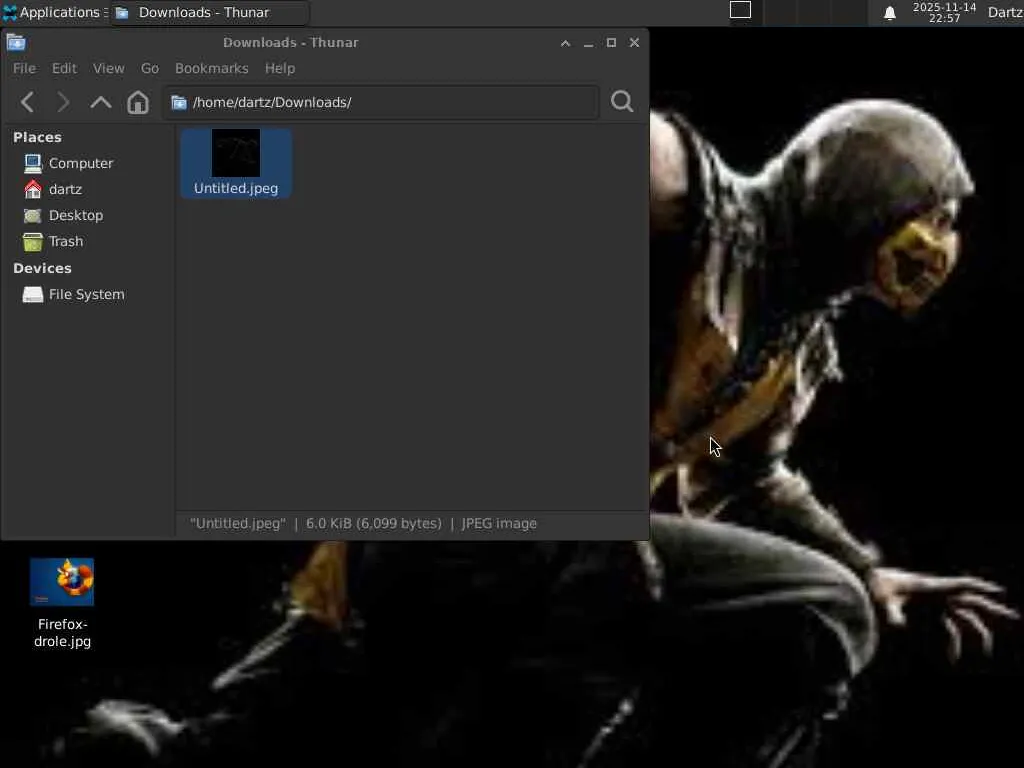Click the Desktop icon in sidebar
This screenshot has width=1024, height=768.
tap(33, 216)
